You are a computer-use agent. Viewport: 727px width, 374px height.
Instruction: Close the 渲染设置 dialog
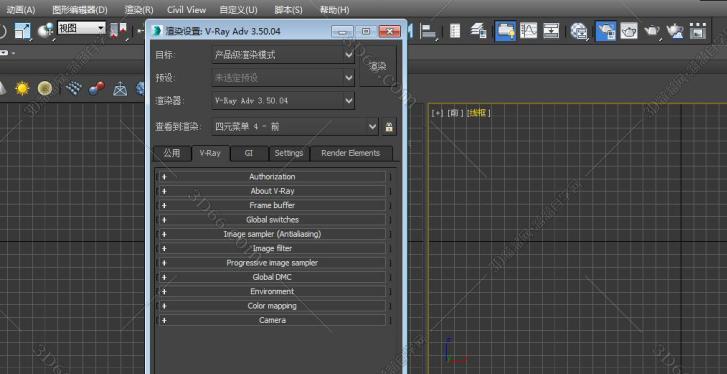coord(389,32)
